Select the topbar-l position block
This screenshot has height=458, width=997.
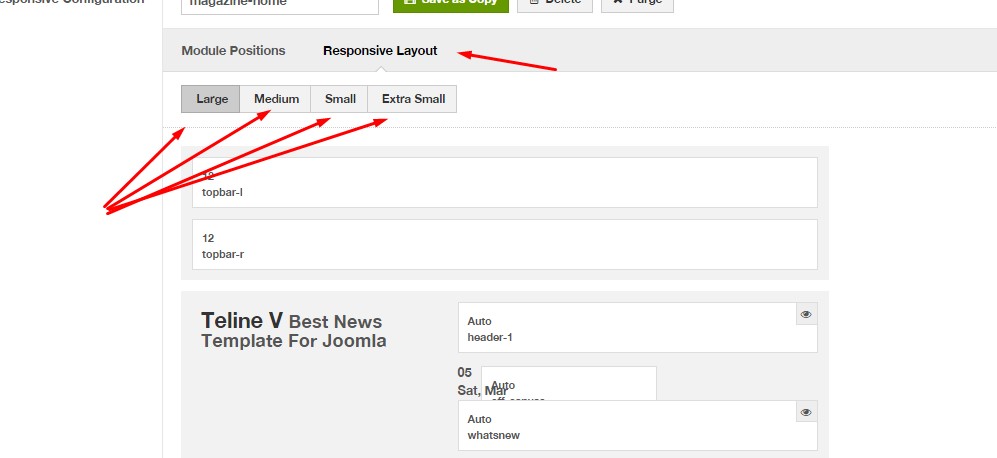tap(505, 183)
